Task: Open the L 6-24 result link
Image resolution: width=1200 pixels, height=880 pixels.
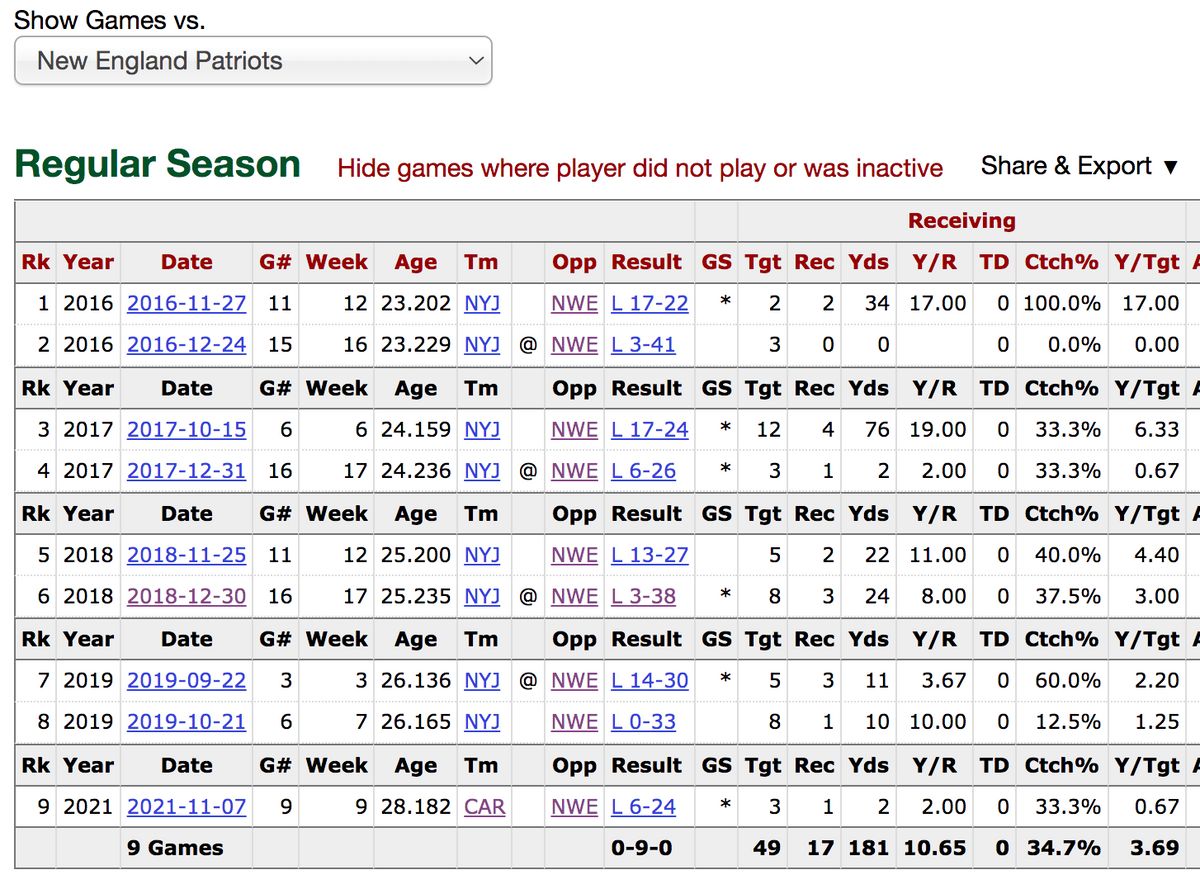Action: [643, 806]
